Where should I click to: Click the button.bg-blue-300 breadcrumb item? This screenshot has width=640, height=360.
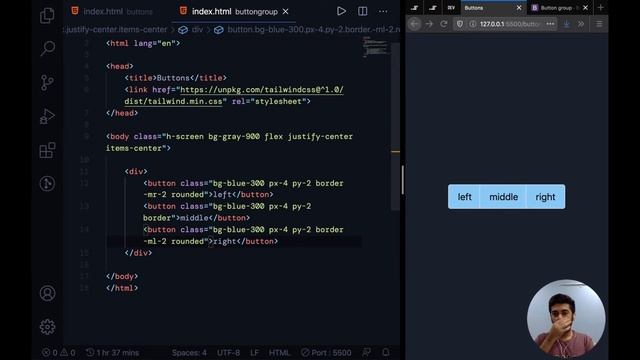[313, 29]
